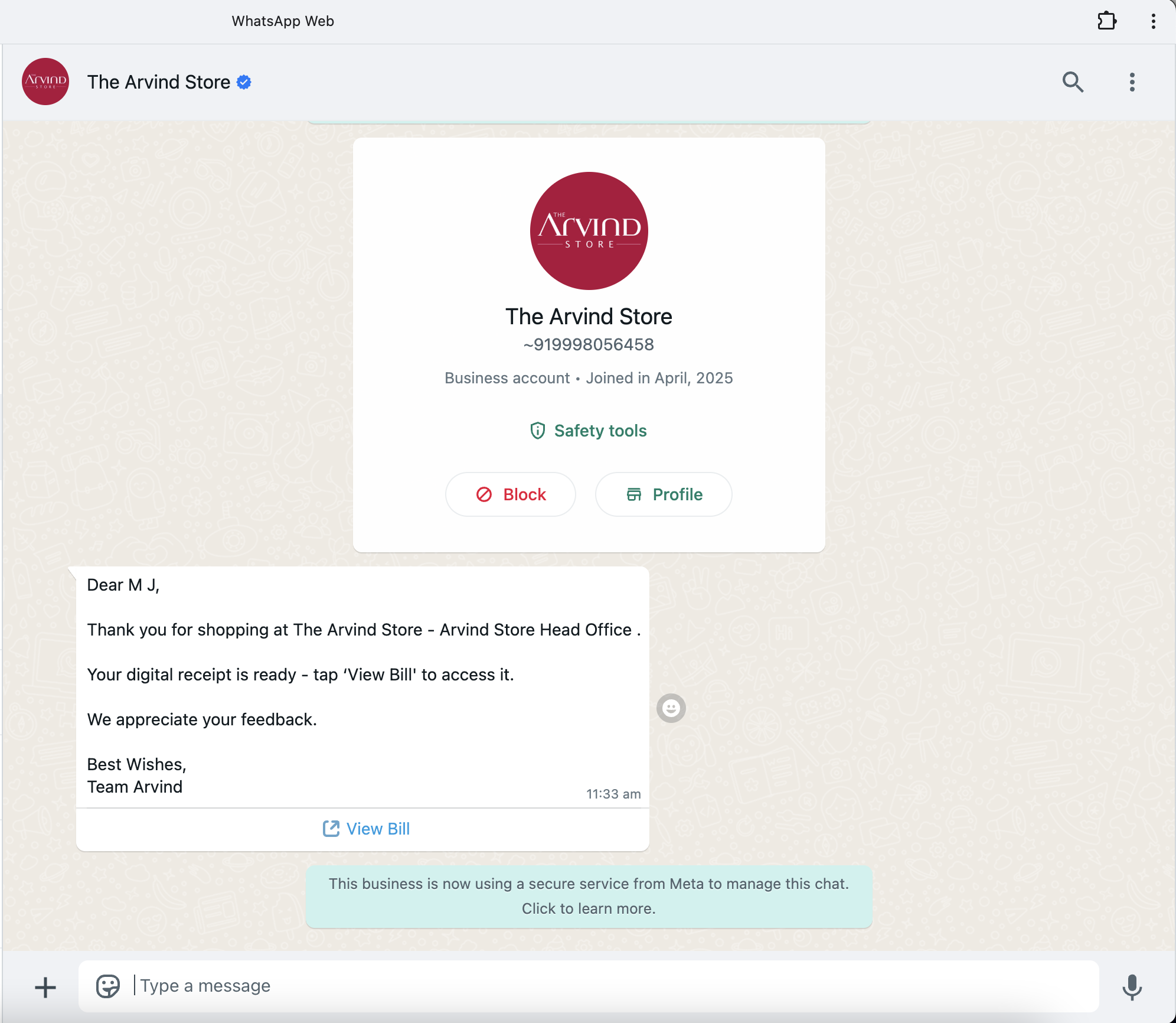Viewport: 1176px width, 1023px height.
Task: Open the emoji and sticker picker
Action: pyautogui.click(x=108, y=986)
